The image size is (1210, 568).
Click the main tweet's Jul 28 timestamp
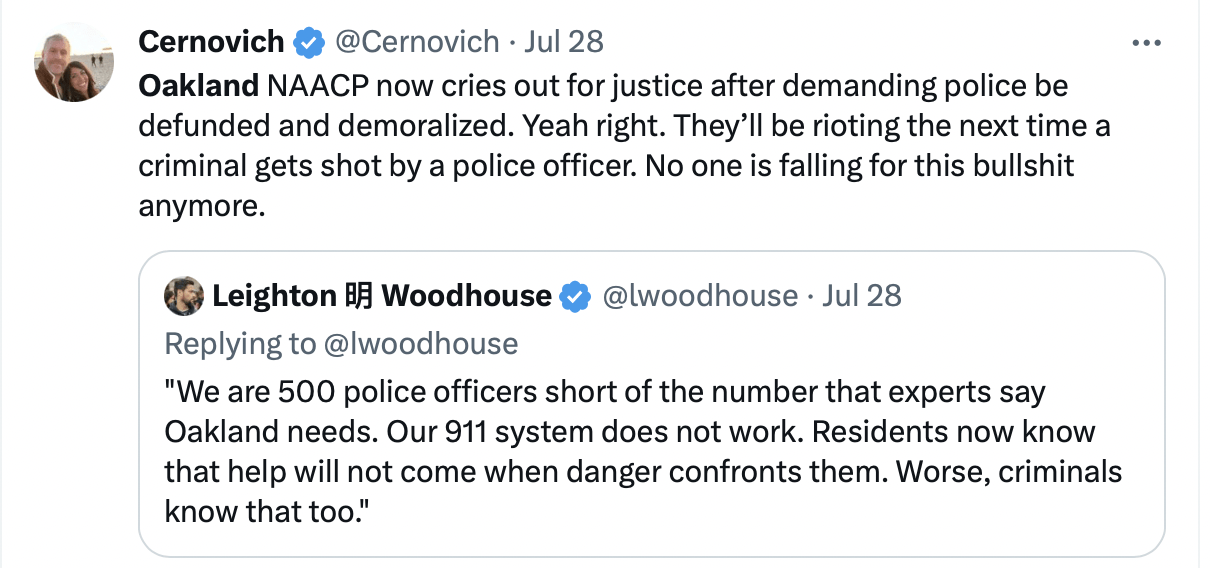[565, 41]
